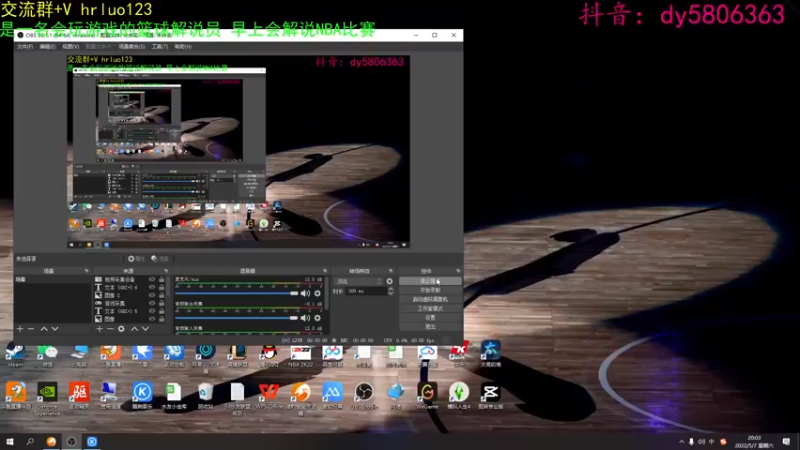The height and width of the screenshot is (450, 800).
Task: Open the Recycle Bin on desktop
Action: click(x=206, y=396)
